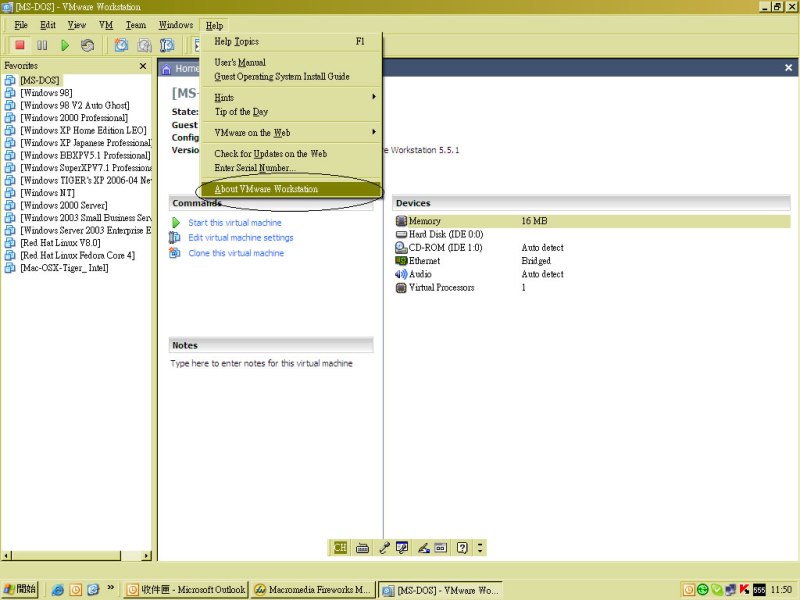Click the handwriting pen icon on IME bar
This screenshot has height=600, width=800.
click(423, 548)
